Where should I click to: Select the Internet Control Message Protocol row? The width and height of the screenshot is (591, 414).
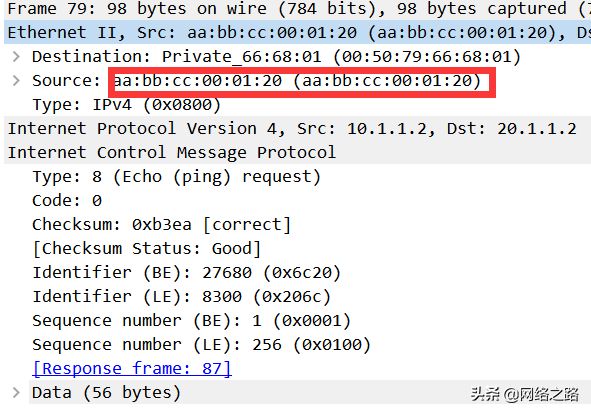297,153
